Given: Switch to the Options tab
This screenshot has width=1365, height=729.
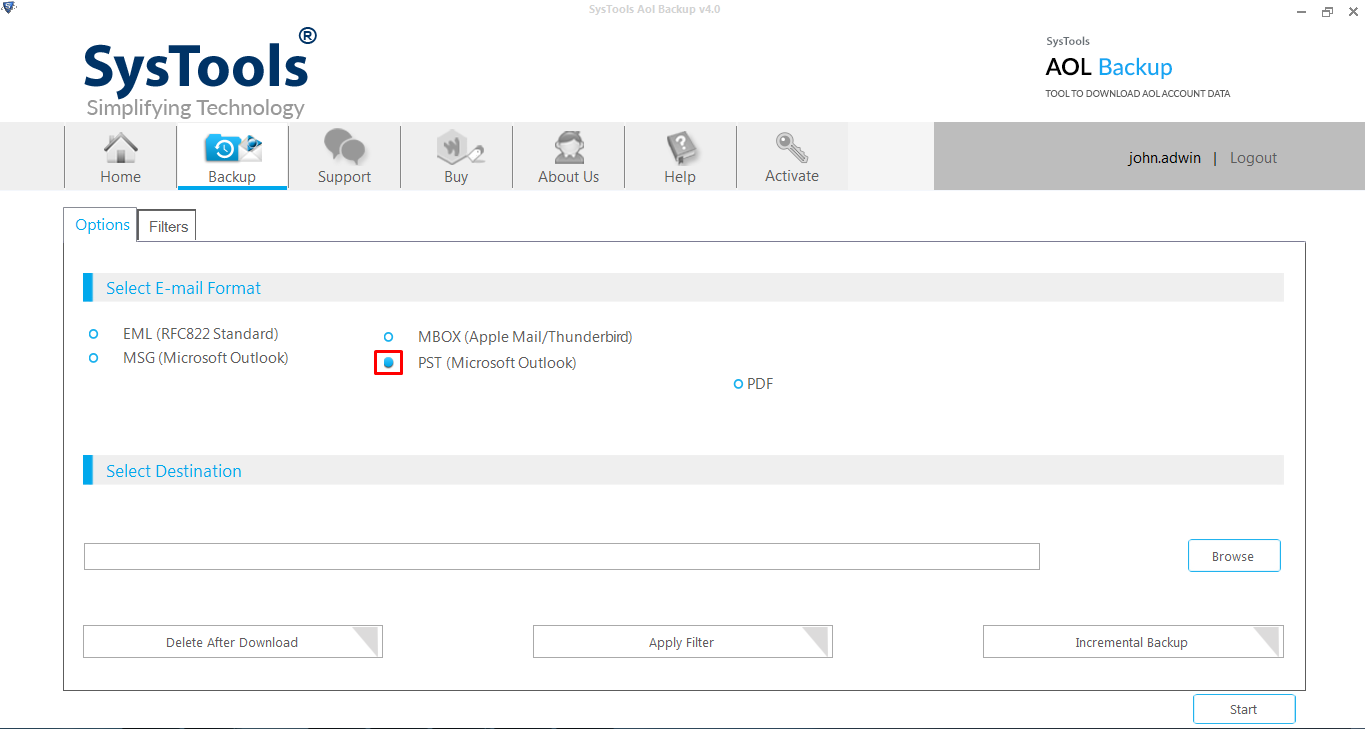Looking at the screenshot, I should click(102, 225).
